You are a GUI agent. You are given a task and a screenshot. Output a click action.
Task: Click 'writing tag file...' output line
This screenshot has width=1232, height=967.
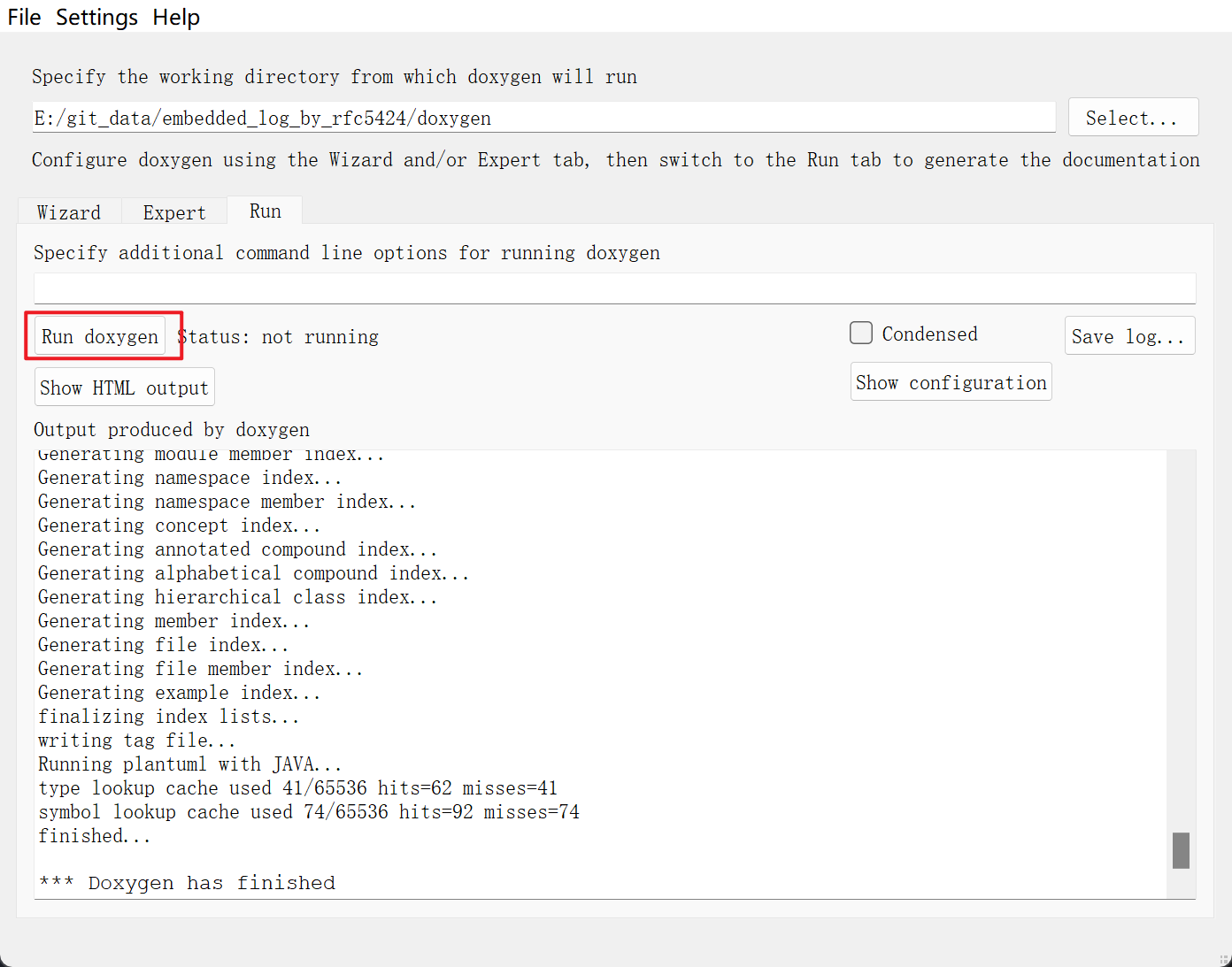(x=137, y=741)
